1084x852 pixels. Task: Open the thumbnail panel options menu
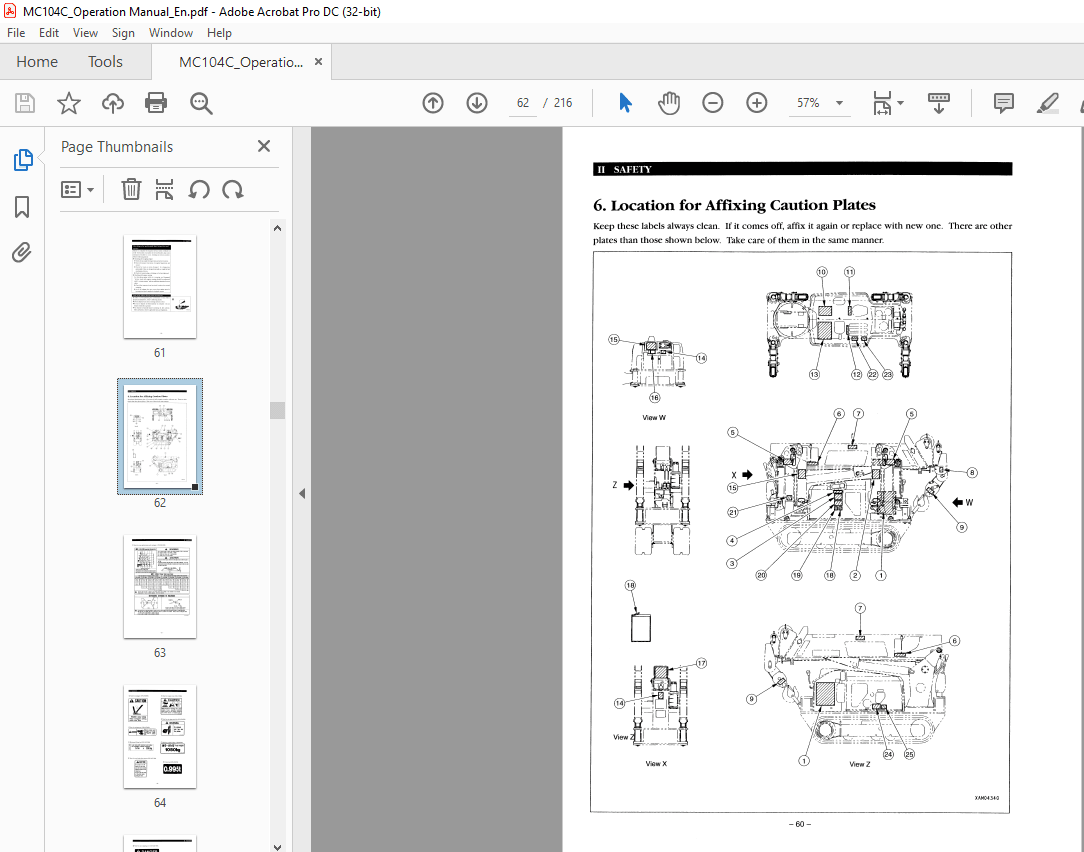coord(77,189)
